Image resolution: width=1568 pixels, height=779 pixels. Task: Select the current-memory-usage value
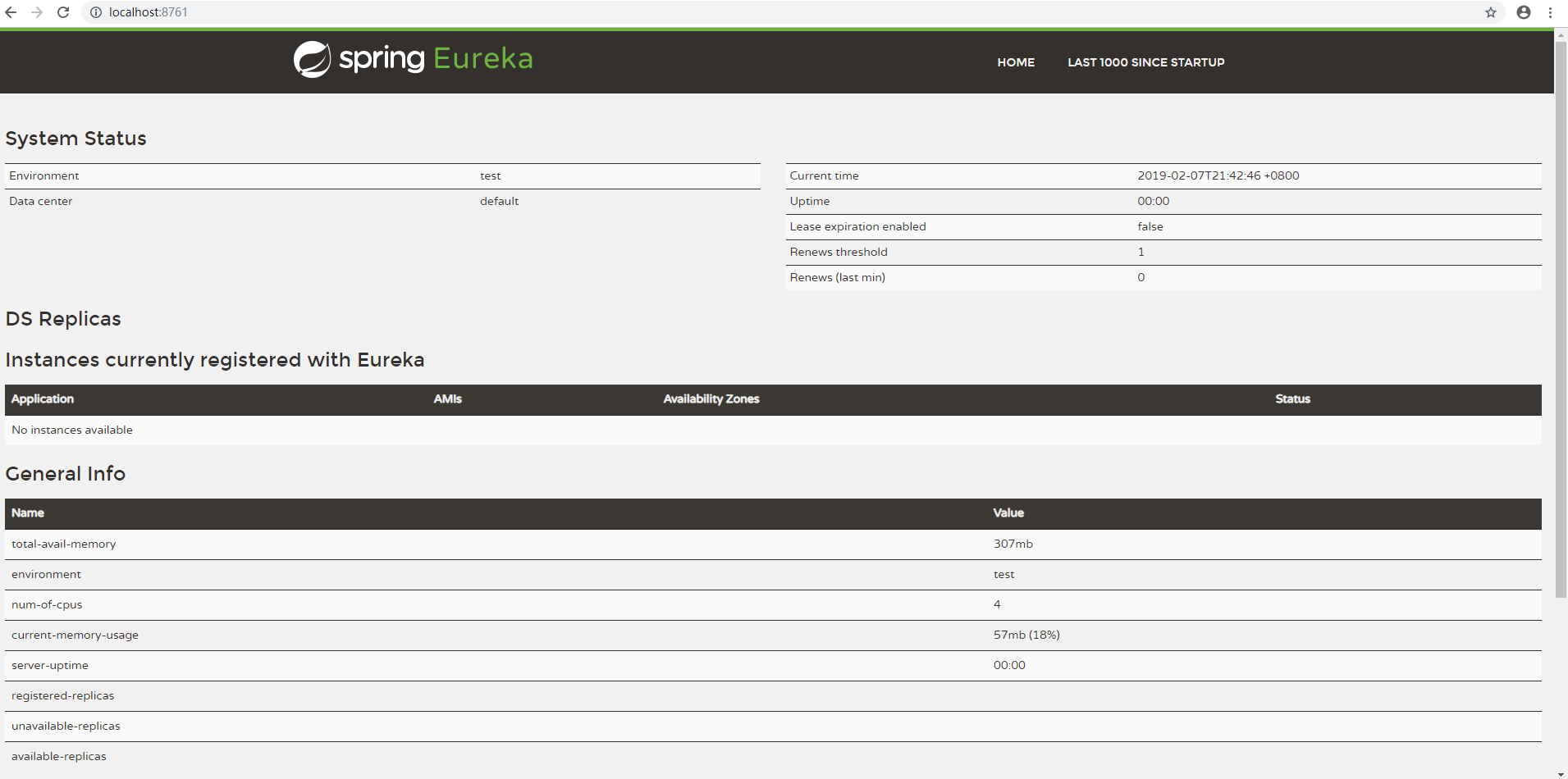(x=1026, y=634)
